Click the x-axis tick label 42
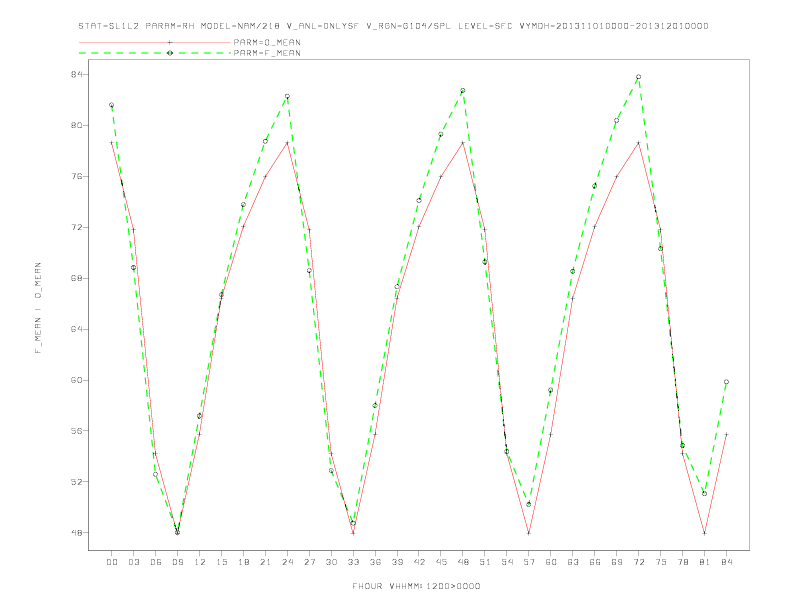The width and height of the screenshot is (792, 612). pos(419,562)
